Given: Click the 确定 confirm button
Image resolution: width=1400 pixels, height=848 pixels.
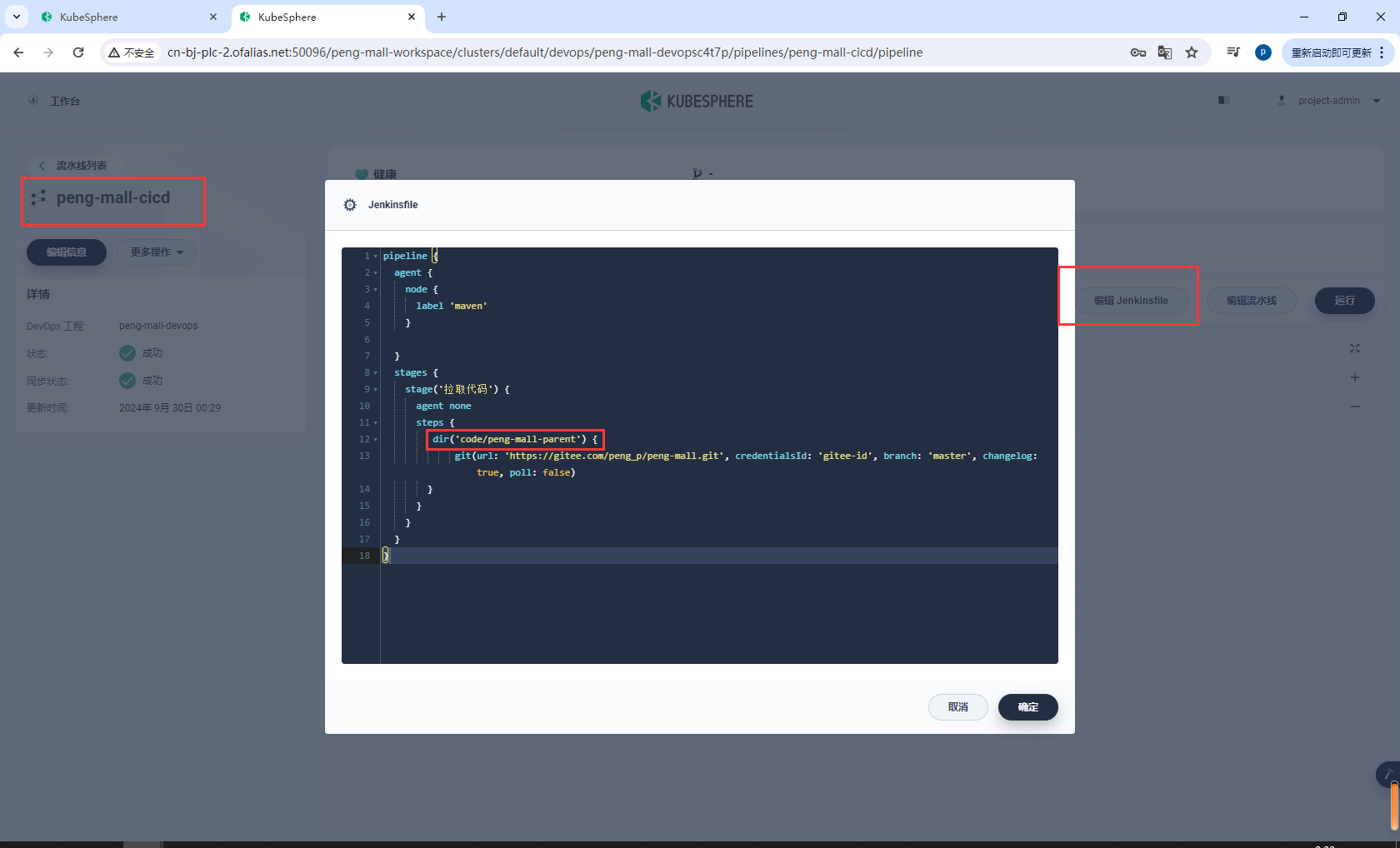Looking at the screenshot, I should coord(1027,707).
